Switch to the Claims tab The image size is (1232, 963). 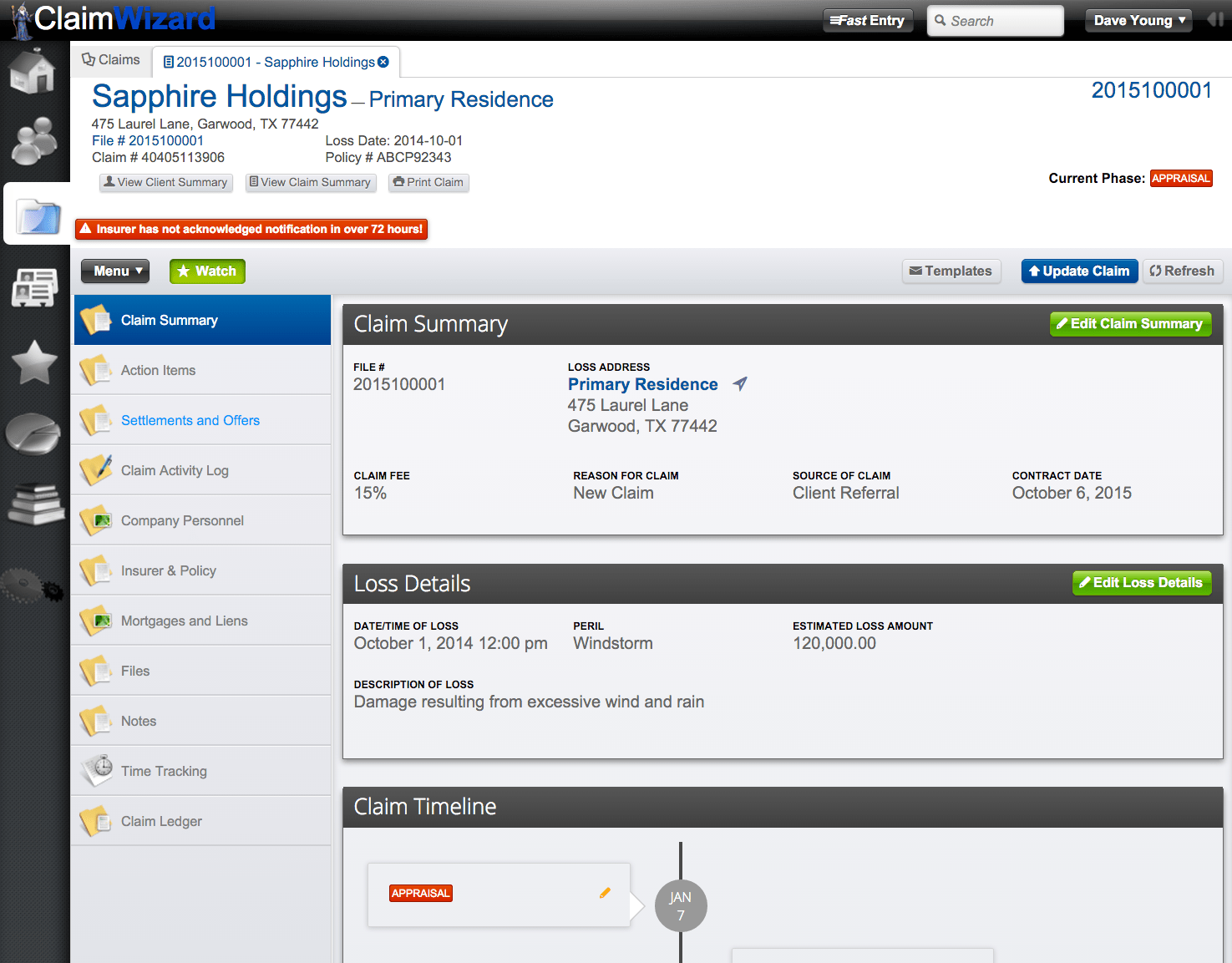pos(110,59)
